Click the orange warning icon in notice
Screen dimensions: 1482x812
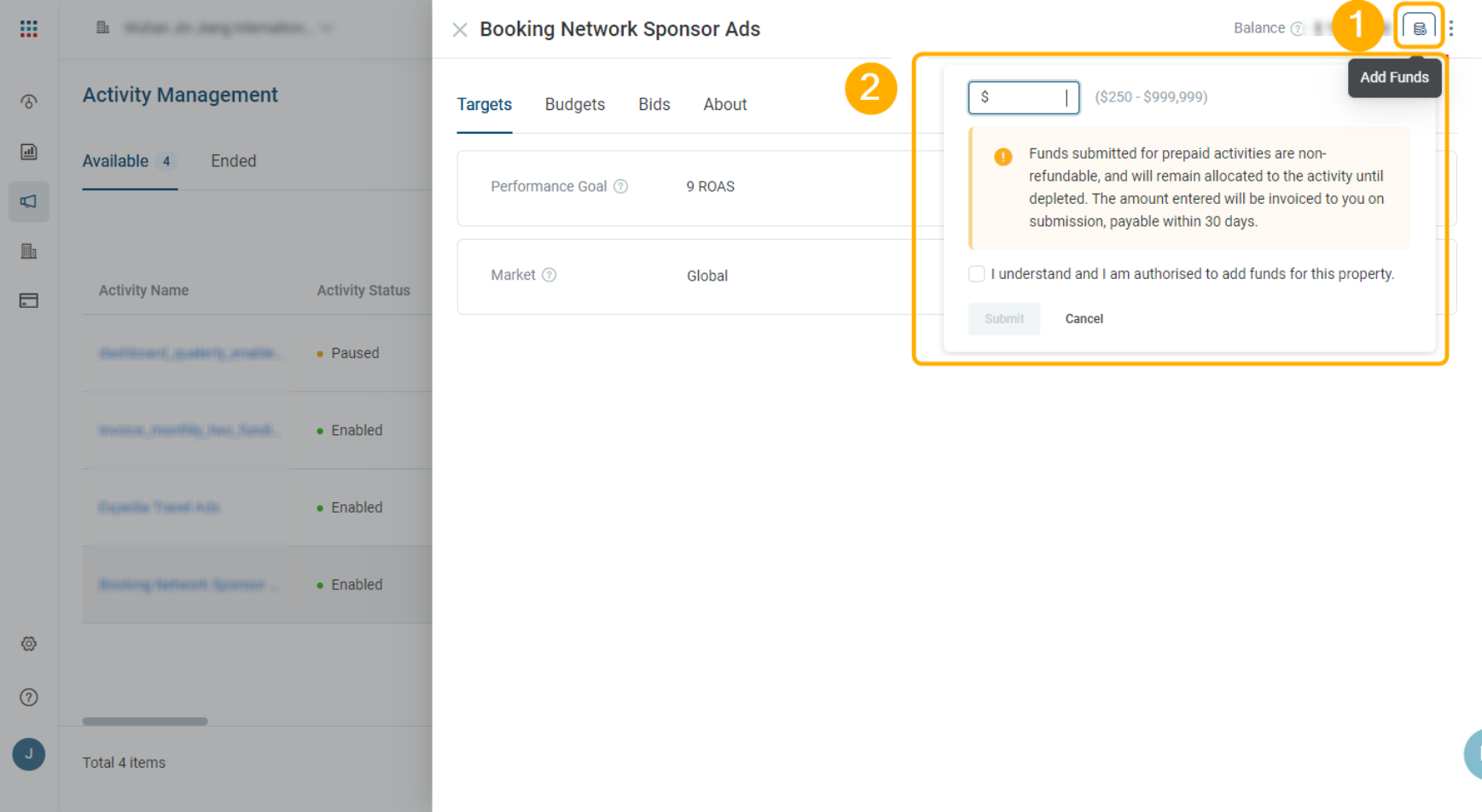(1003, 157)
